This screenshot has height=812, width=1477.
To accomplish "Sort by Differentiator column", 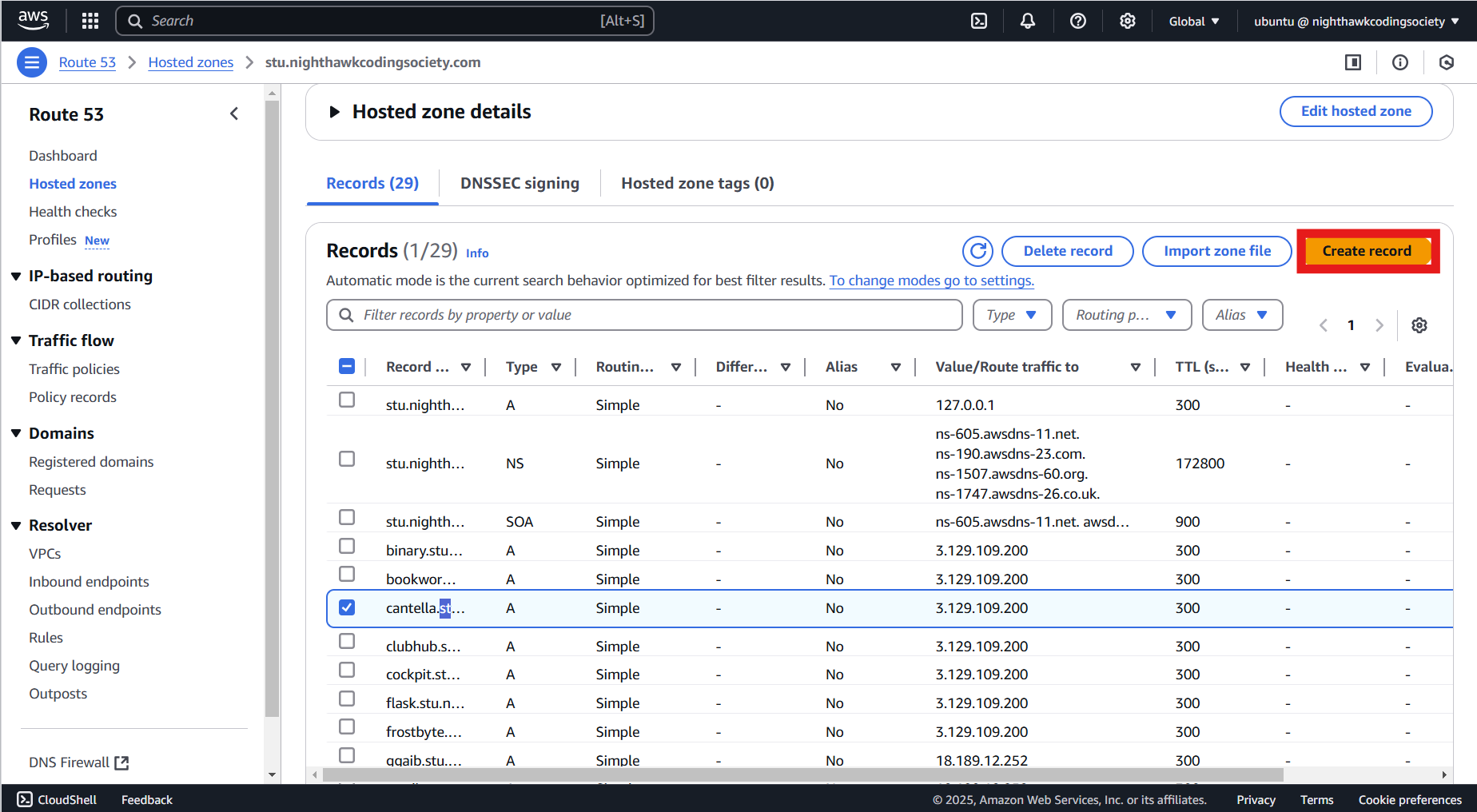I will click(786, 367).
